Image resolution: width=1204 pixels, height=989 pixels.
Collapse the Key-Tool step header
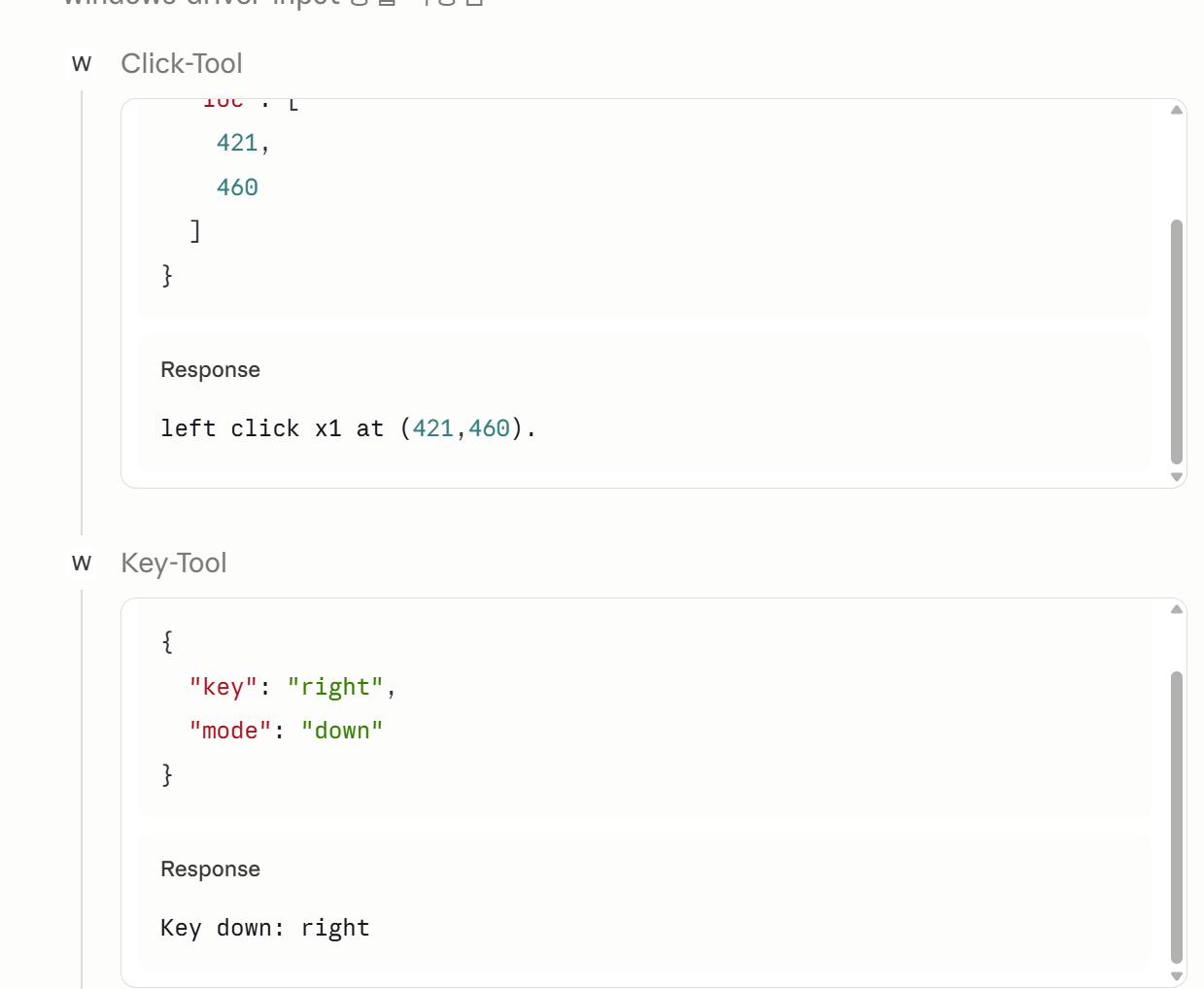coord(174,563)
